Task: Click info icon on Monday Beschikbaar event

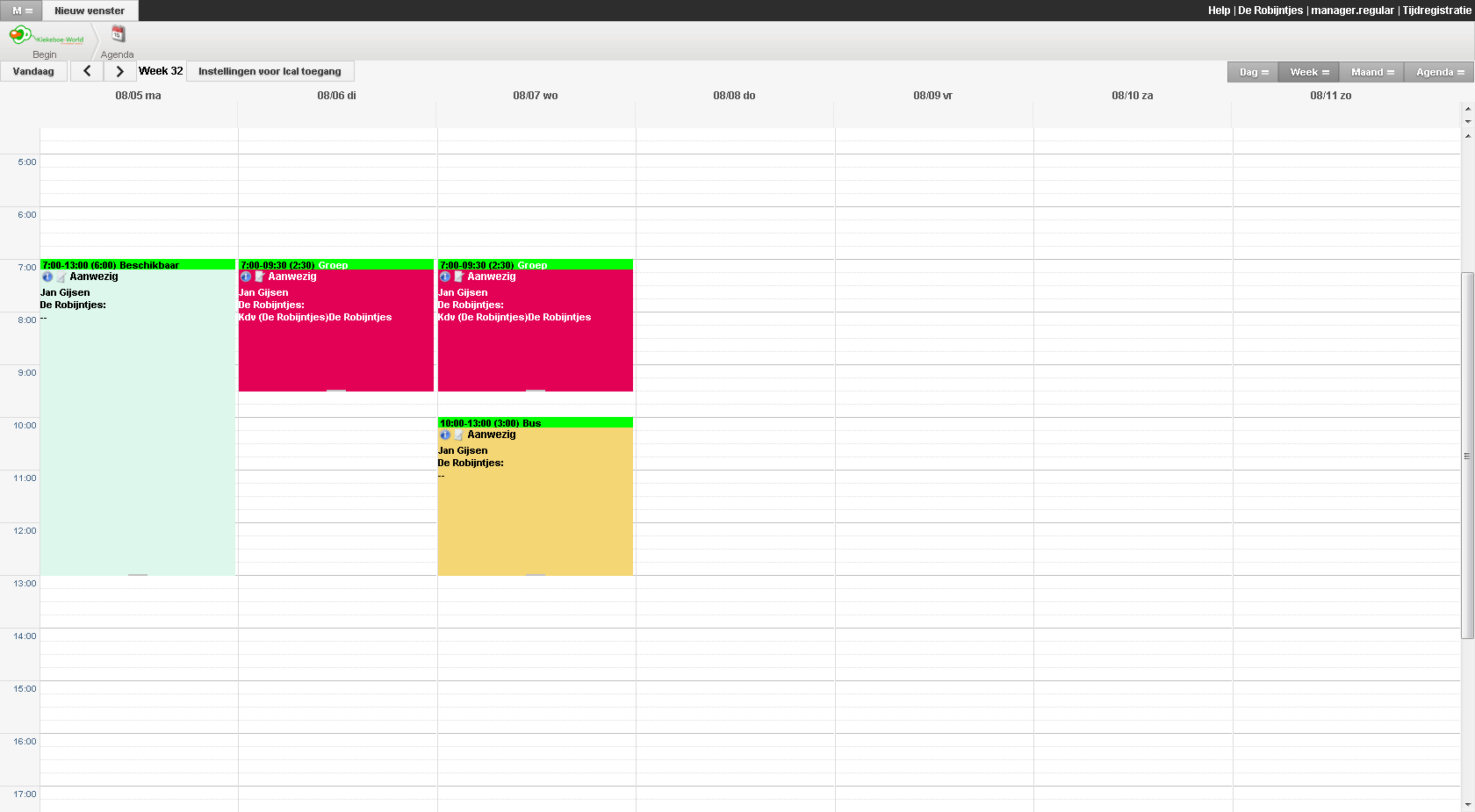Action: pos(47,277)
